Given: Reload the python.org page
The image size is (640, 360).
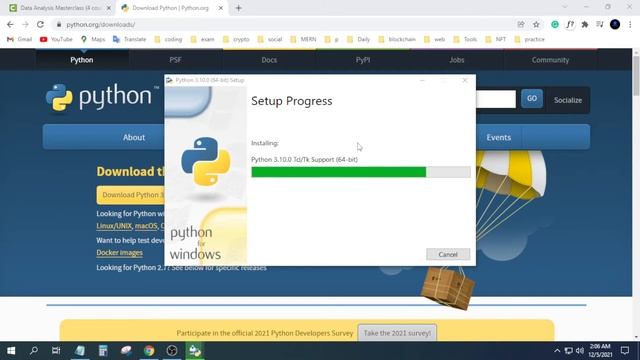Looking at the screenshot, I should [x=40, y=24].
